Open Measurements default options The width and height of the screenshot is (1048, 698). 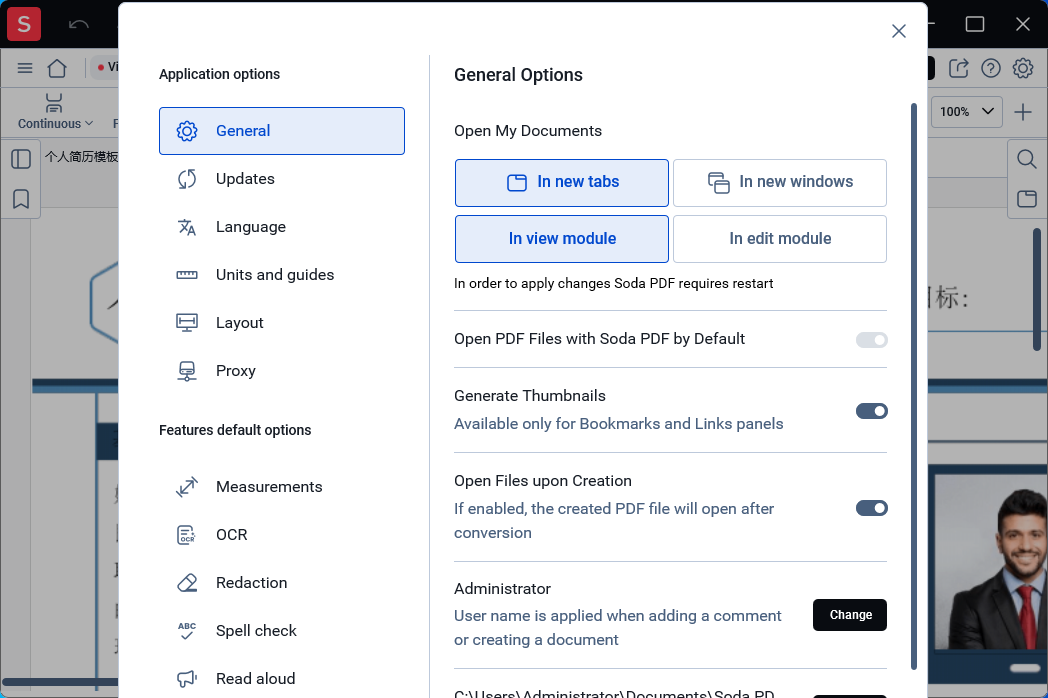(281, 487)
